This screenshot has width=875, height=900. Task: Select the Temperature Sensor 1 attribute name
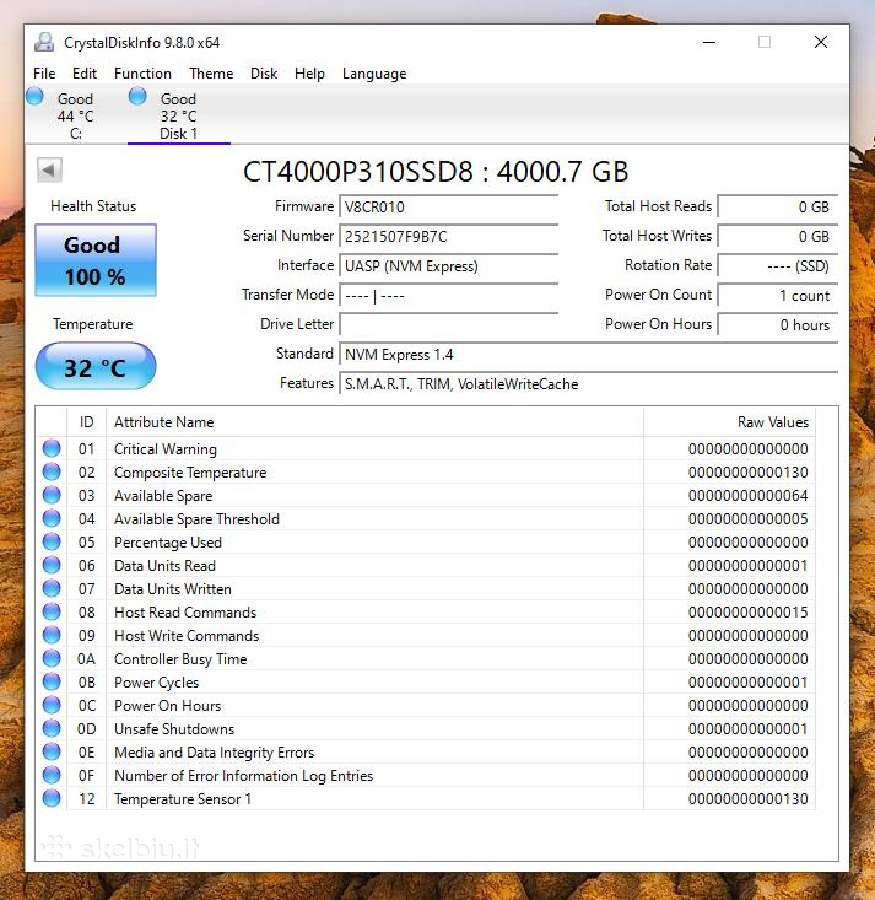[183, 799]
